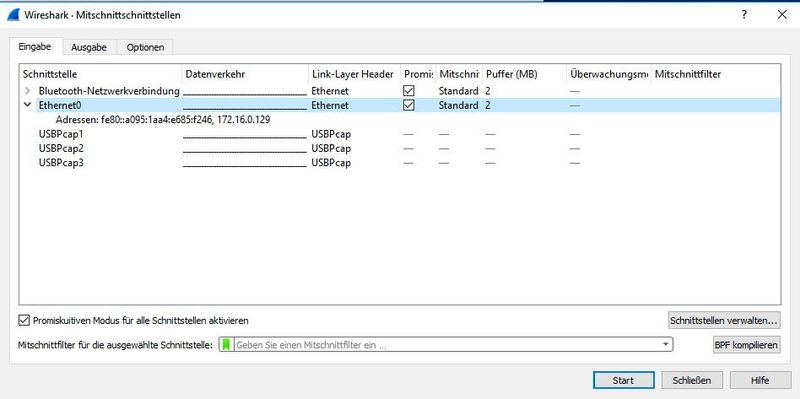Click the Start button

pos(623,380)
